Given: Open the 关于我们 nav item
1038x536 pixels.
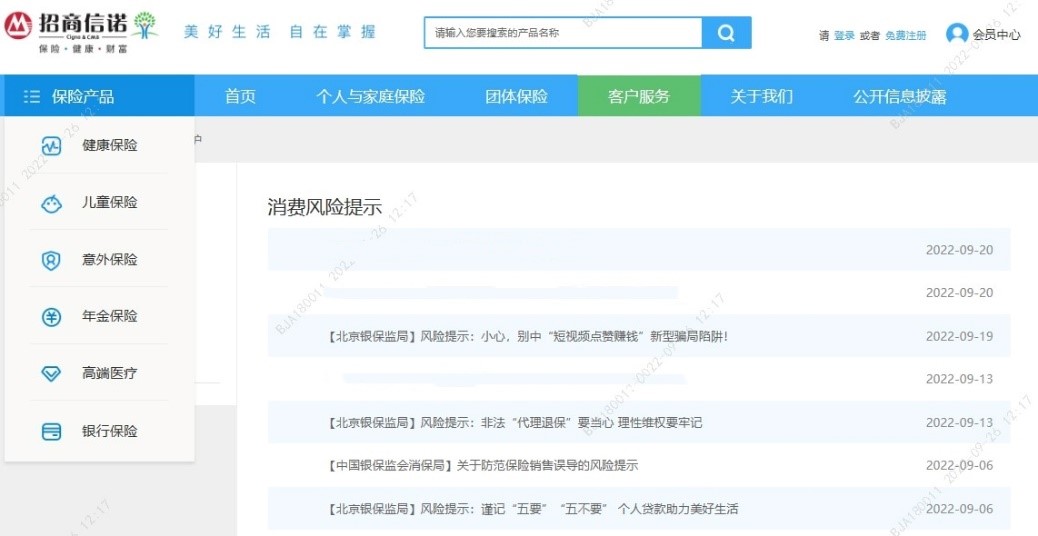Looking at the screenshot, I should pyautogui.click(x=761, y=97).
